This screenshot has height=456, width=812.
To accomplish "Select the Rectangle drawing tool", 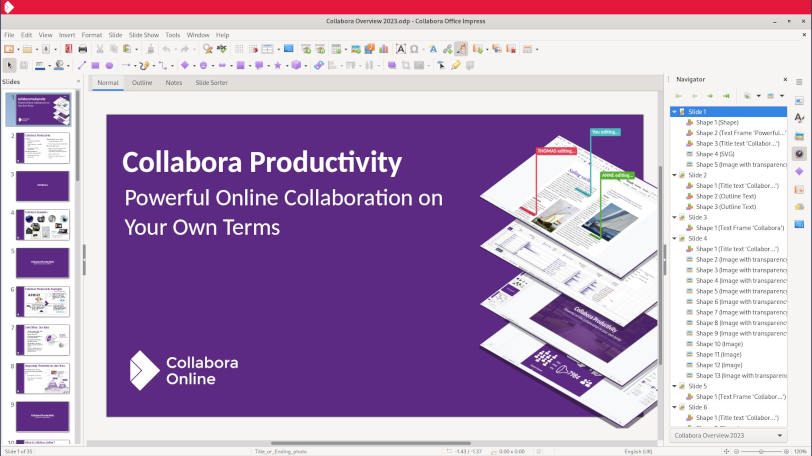I will [x=95, y=65].
